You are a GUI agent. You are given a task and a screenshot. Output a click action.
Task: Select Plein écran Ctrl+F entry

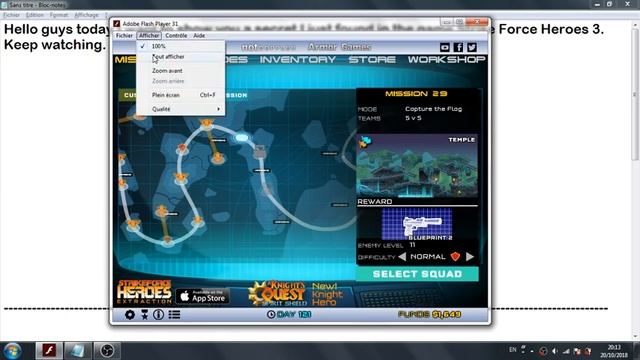(x=181, y=95)
